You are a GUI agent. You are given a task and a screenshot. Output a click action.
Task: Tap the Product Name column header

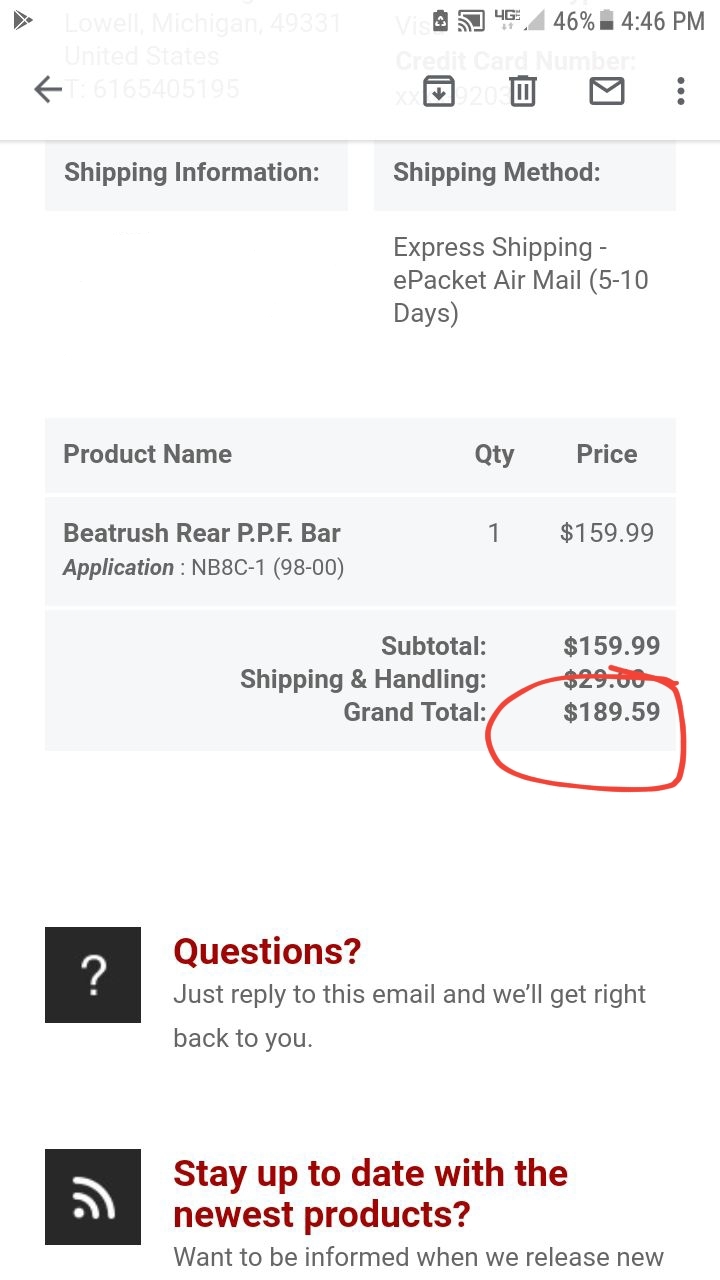(x=148, y=454)
